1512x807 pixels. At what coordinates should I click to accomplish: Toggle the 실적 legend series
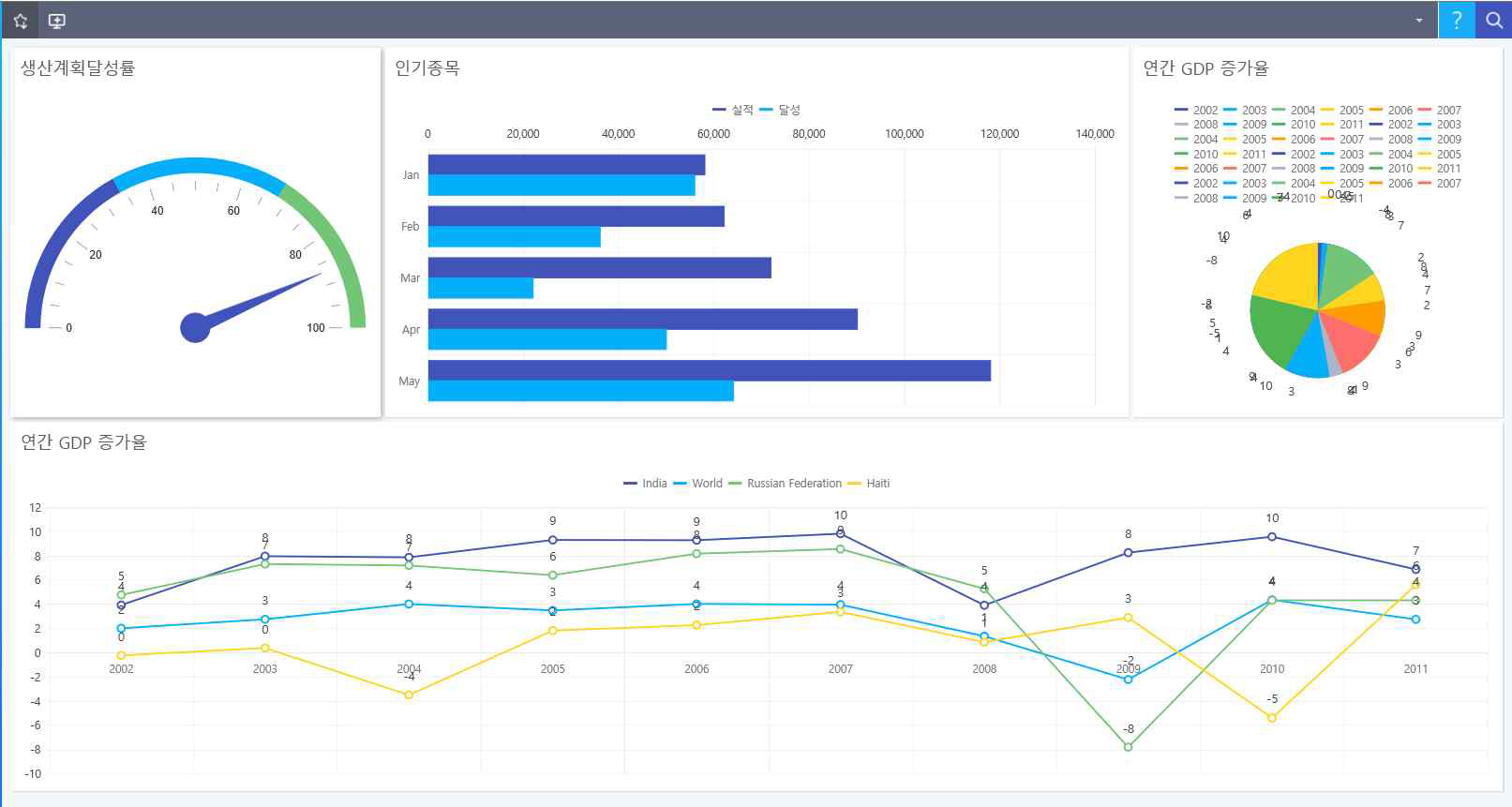(x=733, y=110)
